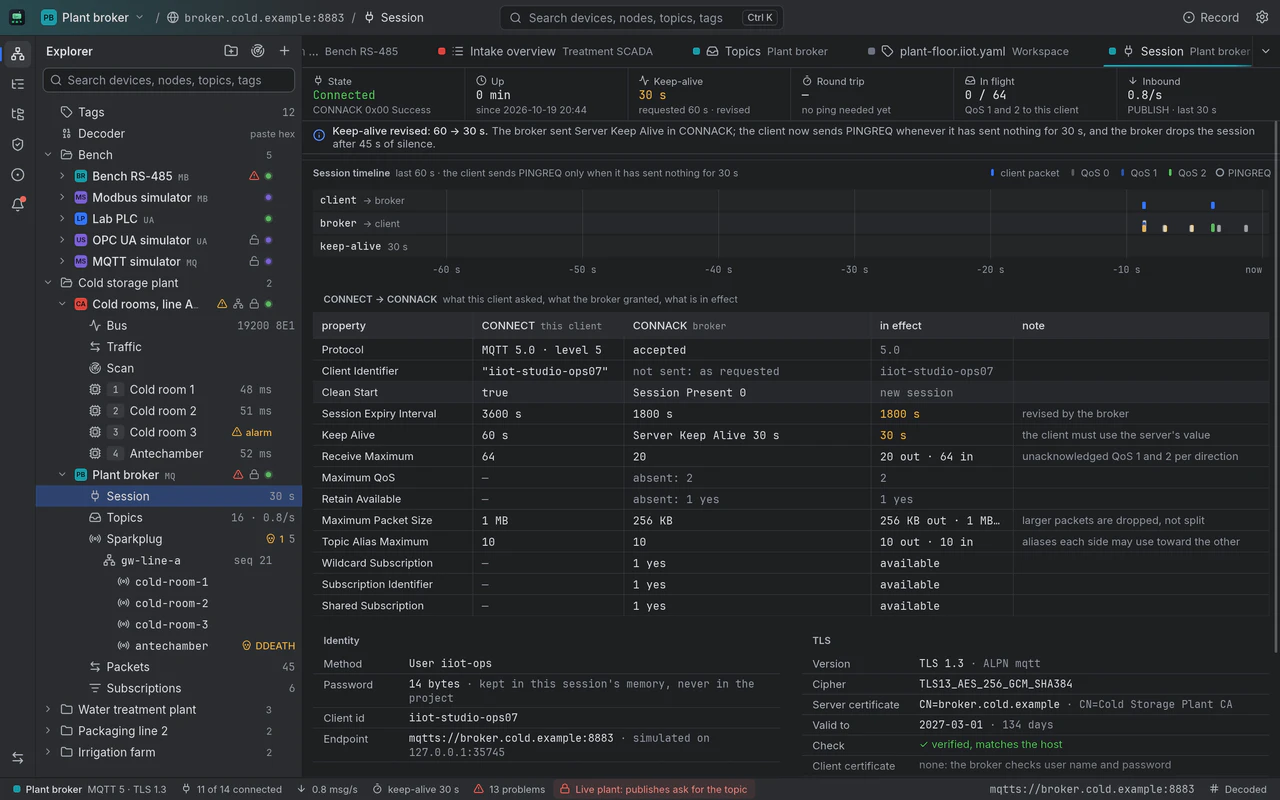Collapse the Cold rooms line node
This screenshot has height=800, width=1280.
click(x=62, y=304)
